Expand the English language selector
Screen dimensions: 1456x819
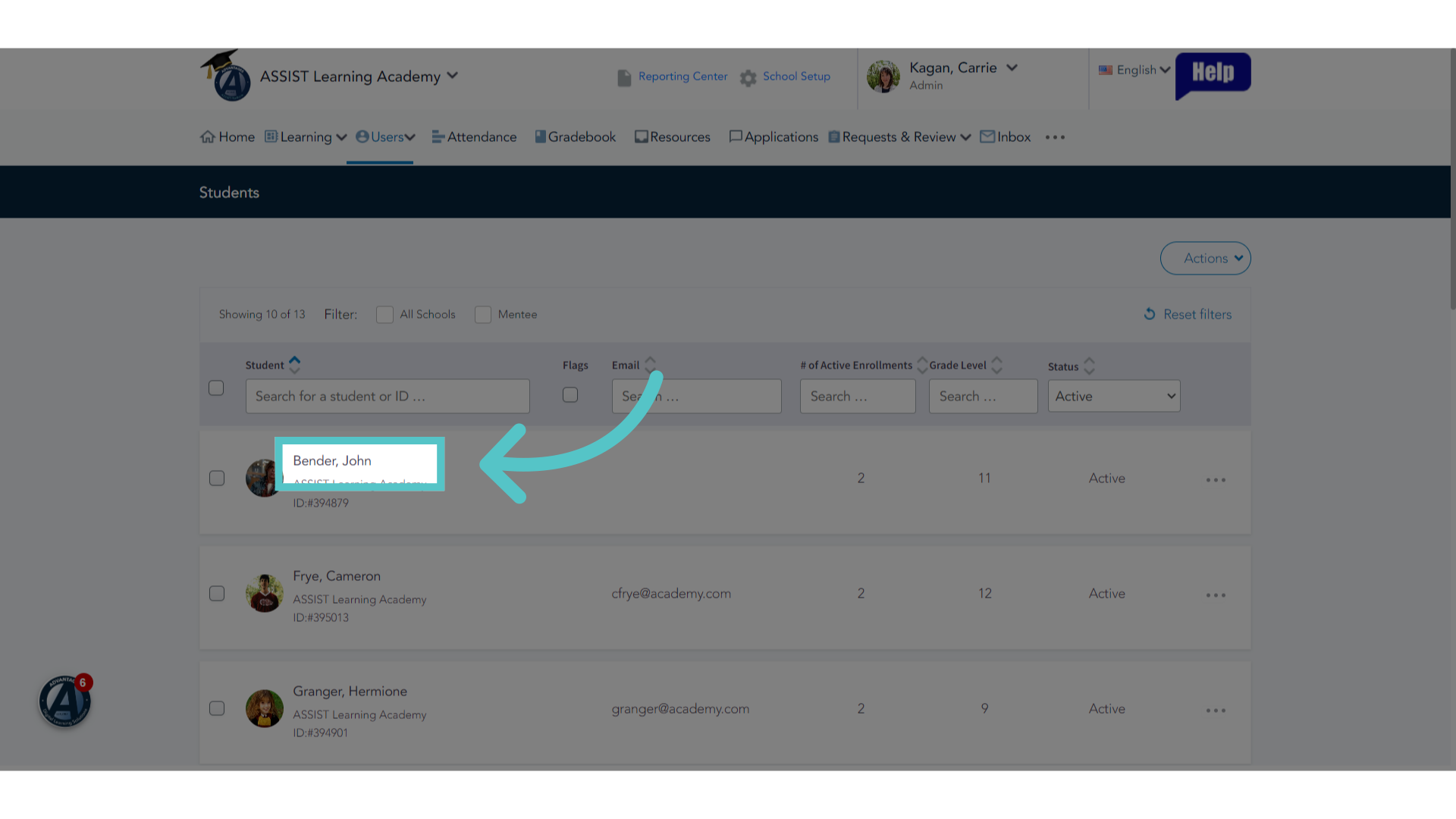click(1134, 70)
